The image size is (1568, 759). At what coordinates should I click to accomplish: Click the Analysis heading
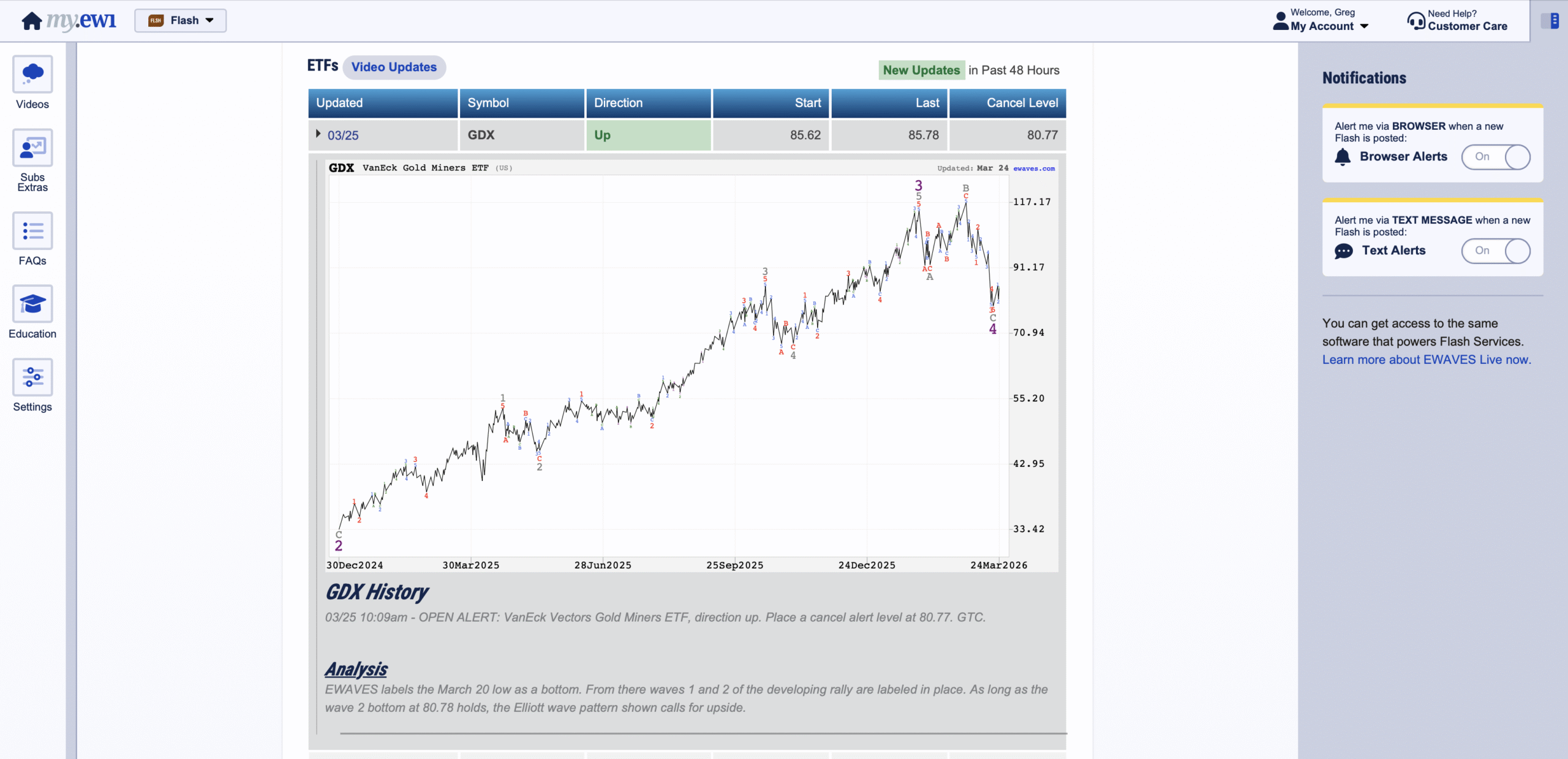tap(356, 670)
